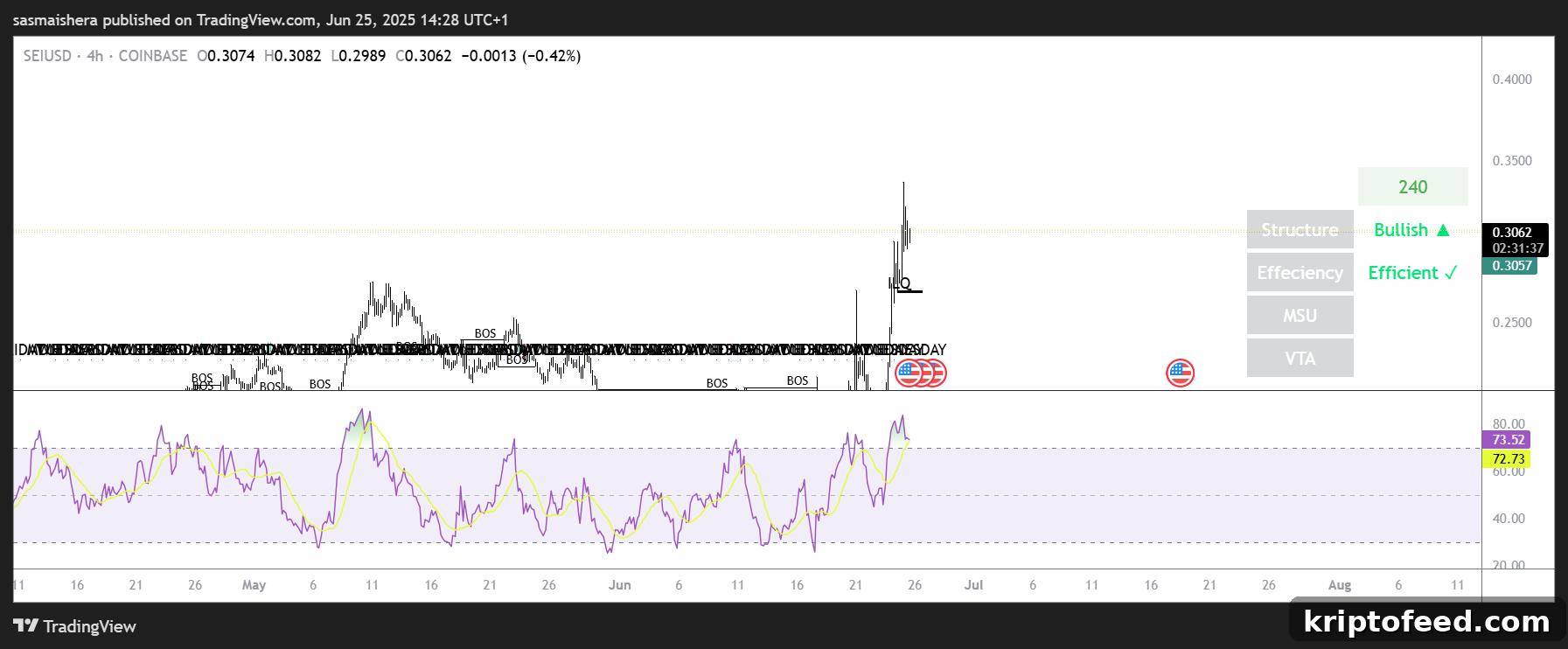Click the RSI value label 73.52
The image size is (1568, 649).
[1507, 440]
